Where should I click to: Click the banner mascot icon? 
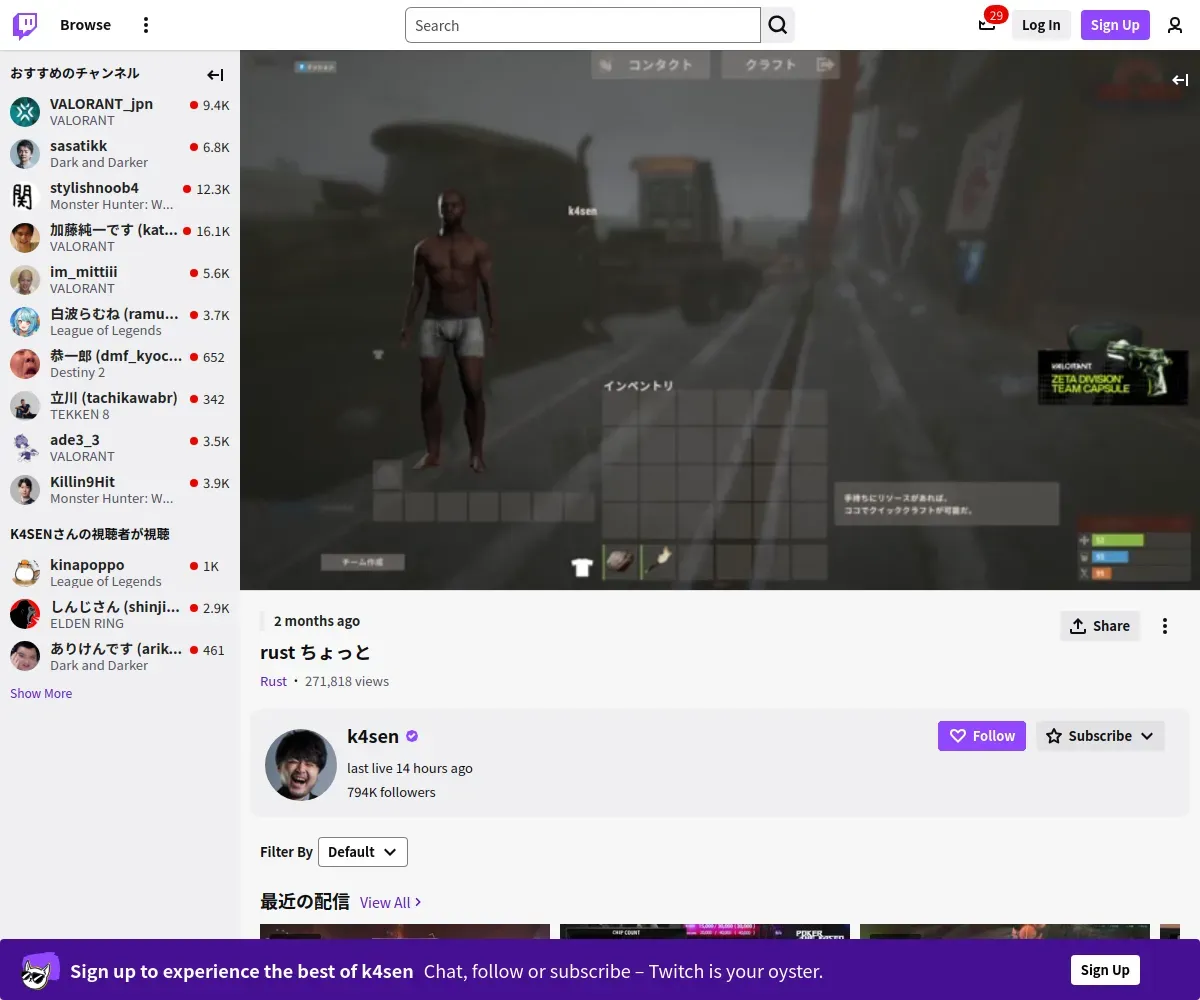point(40,970)
